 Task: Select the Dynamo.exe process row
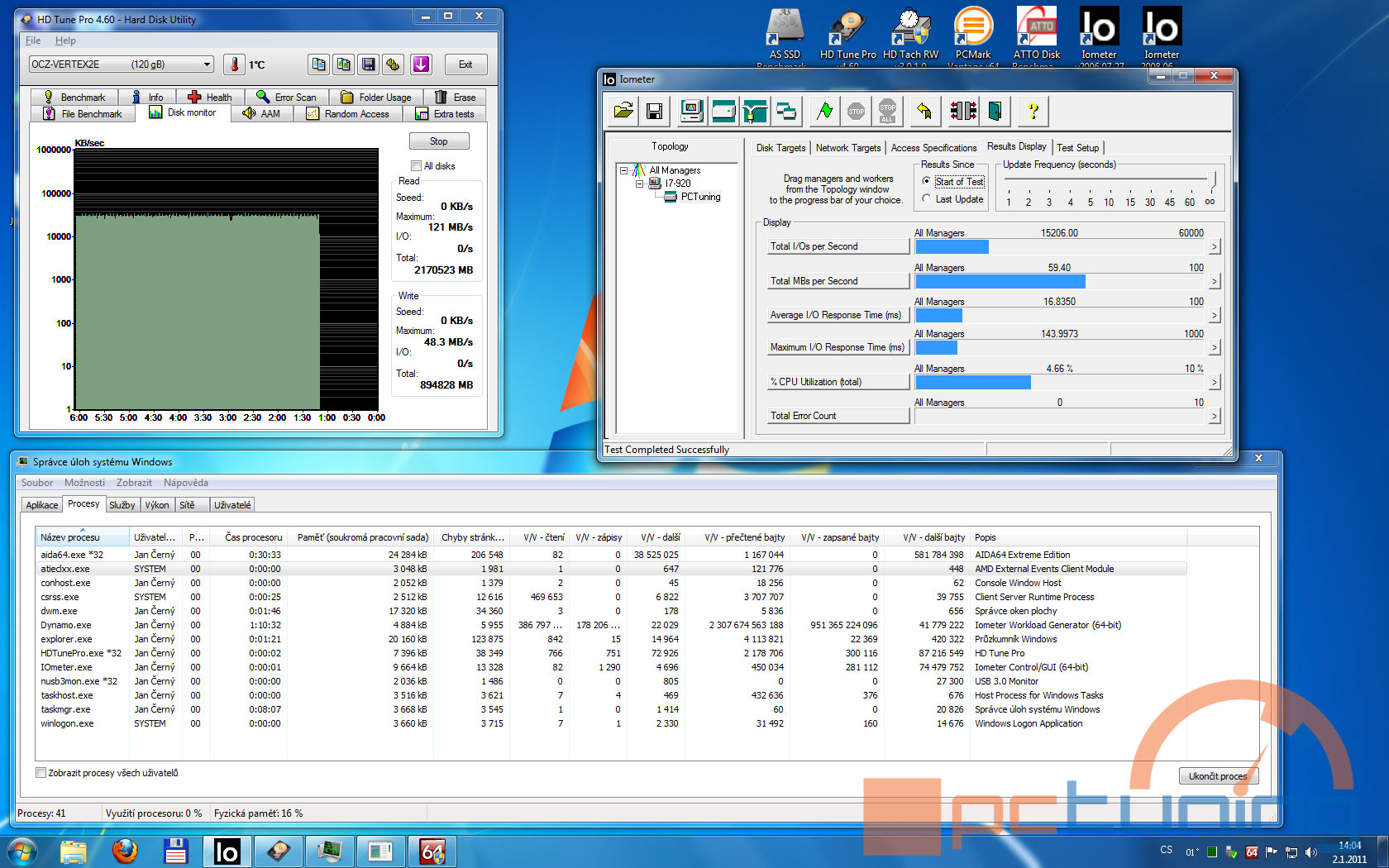pyautogui.click(x=612, y=625)
